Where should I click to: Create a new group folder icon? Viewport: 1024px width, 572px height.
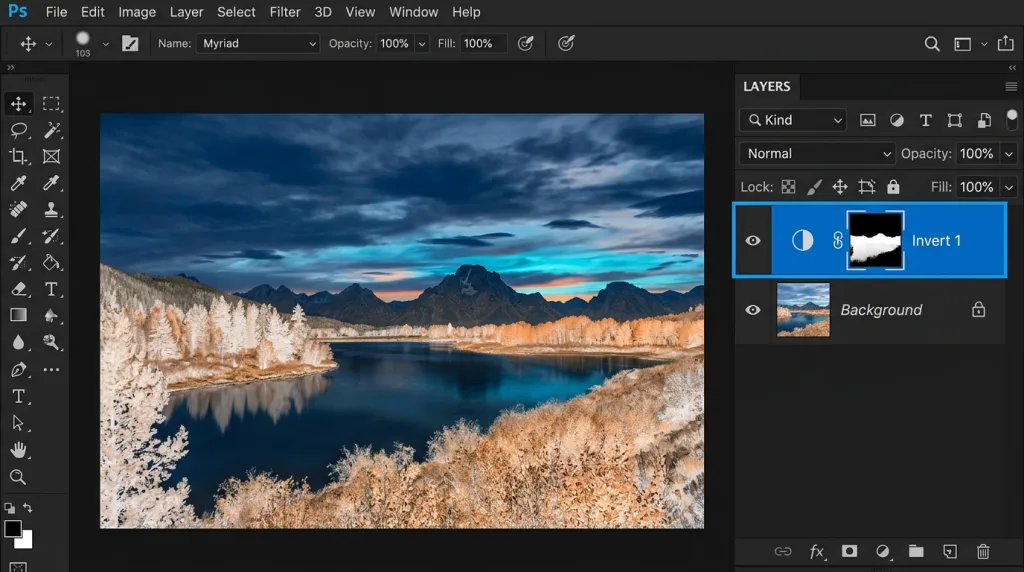pos(916,552)
